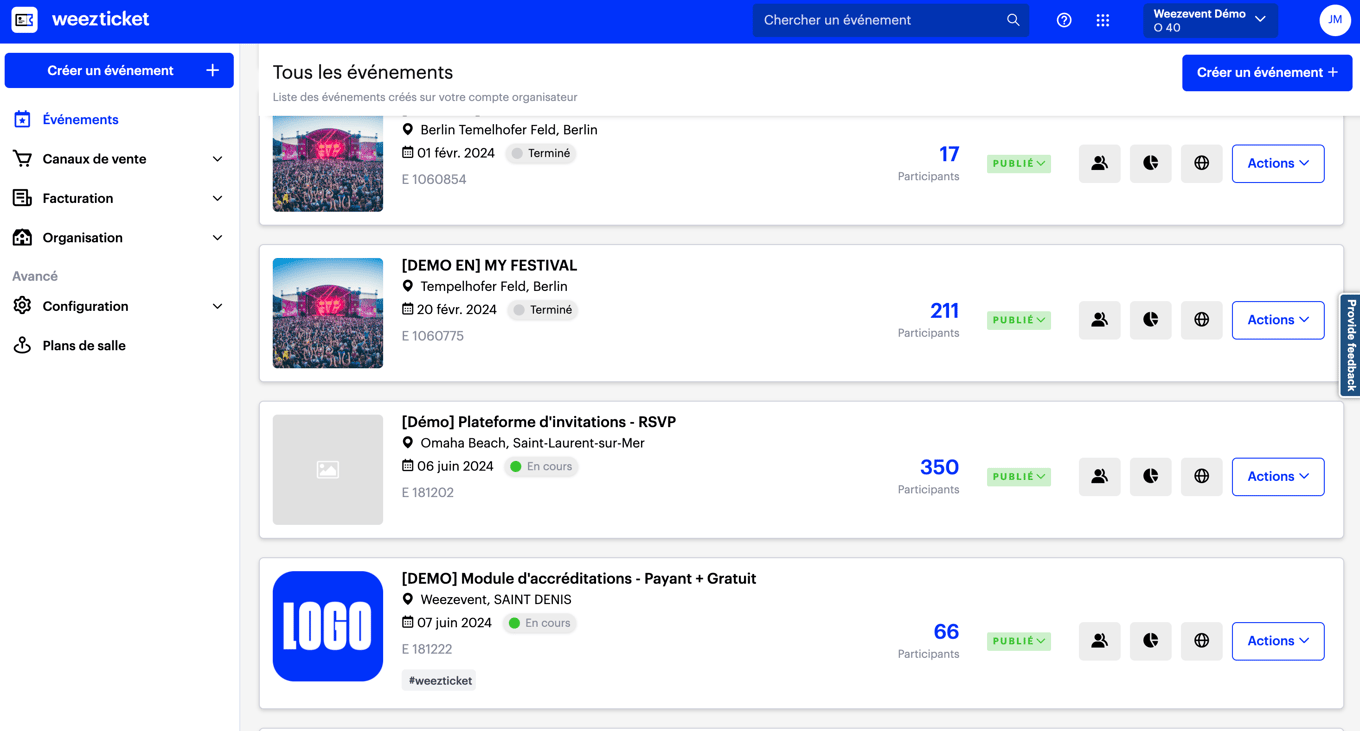Go to Plans de salle
Viewport: 1360px width, 731px height.
click(x=84, y=346)
